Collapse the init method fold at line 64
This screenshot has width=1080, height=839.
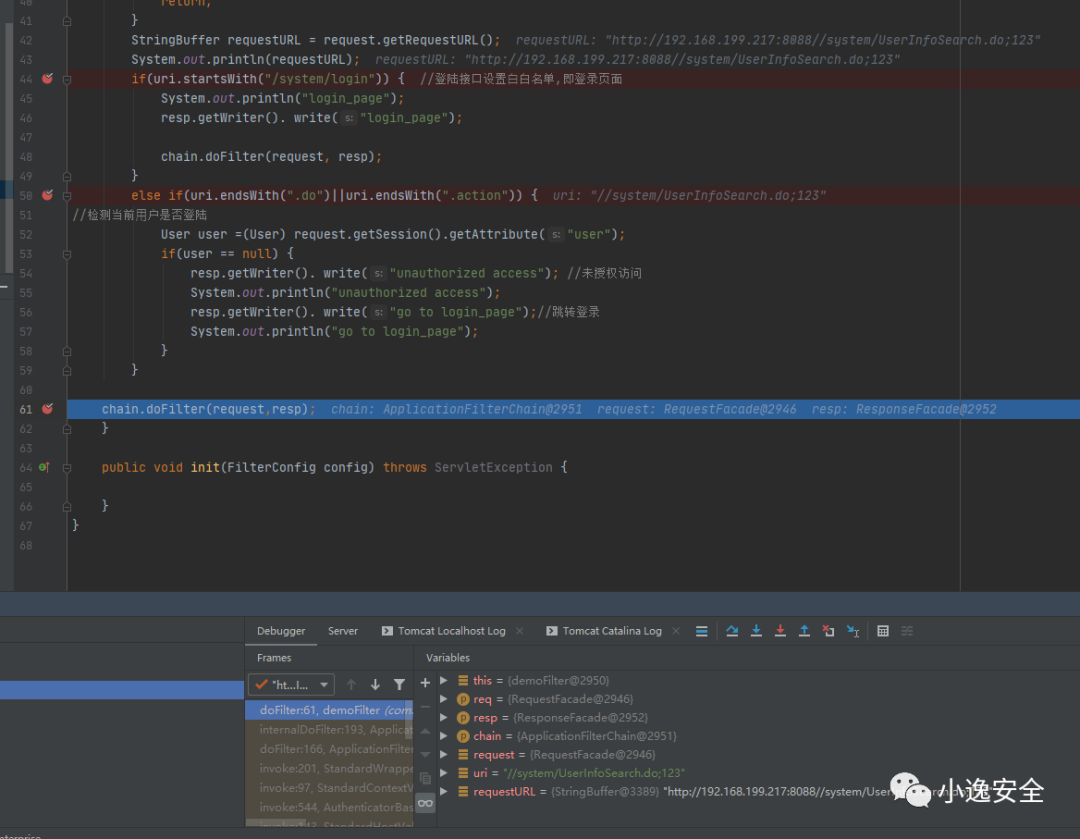[67, 468]
